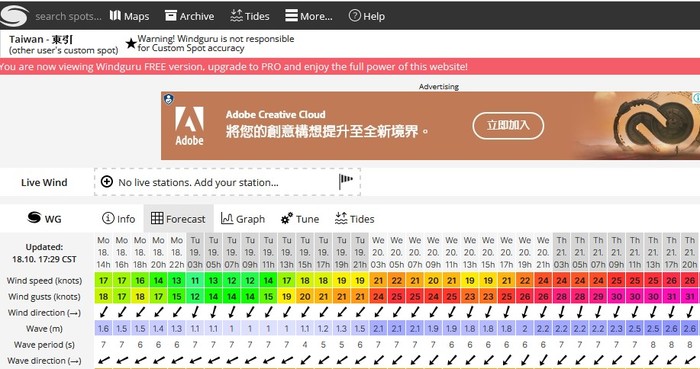Expand the More... hamburger menu
This screenshot has height=369, width=700.
coord(309,16)
